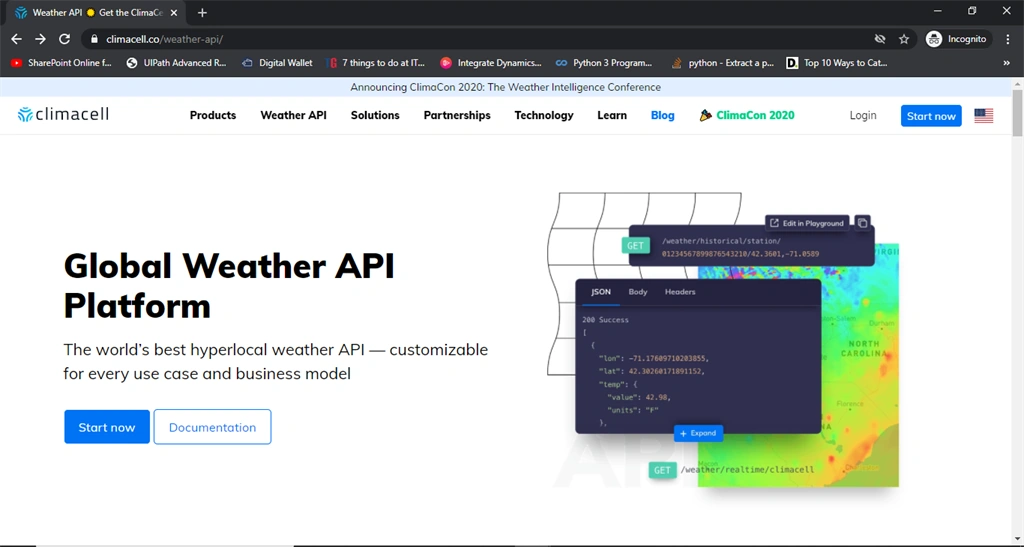1024x547 pixels.
Task: Go back with the browser back arrow
Action: (16, 39)
